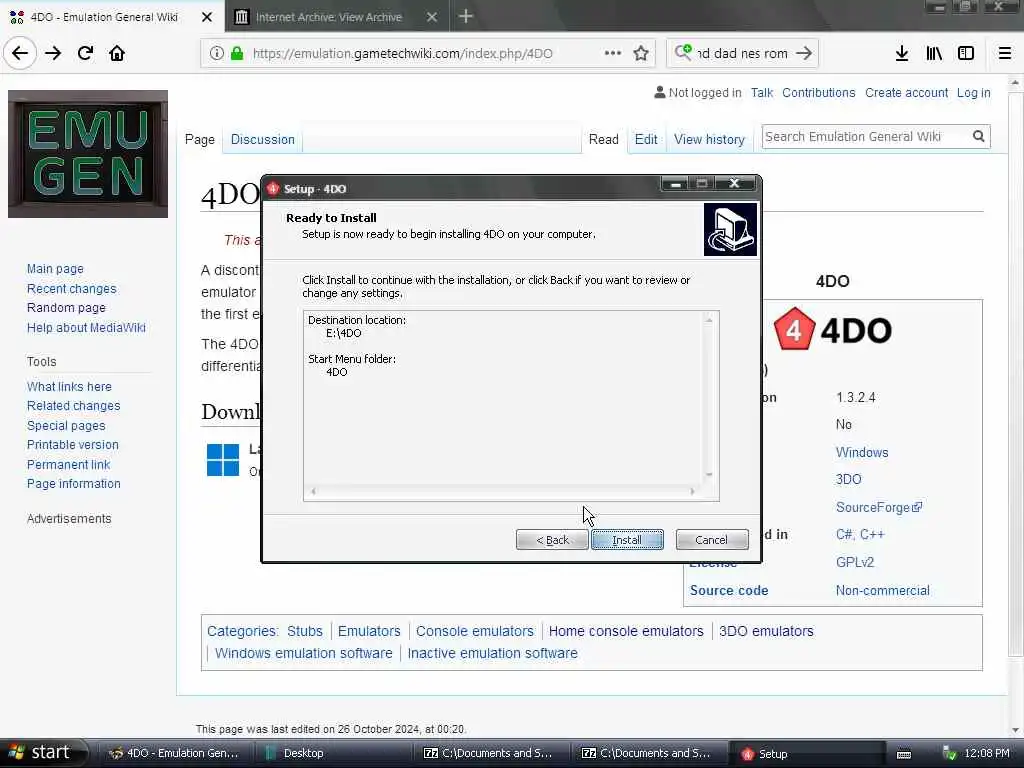Open Page information link

pos(74,484)
